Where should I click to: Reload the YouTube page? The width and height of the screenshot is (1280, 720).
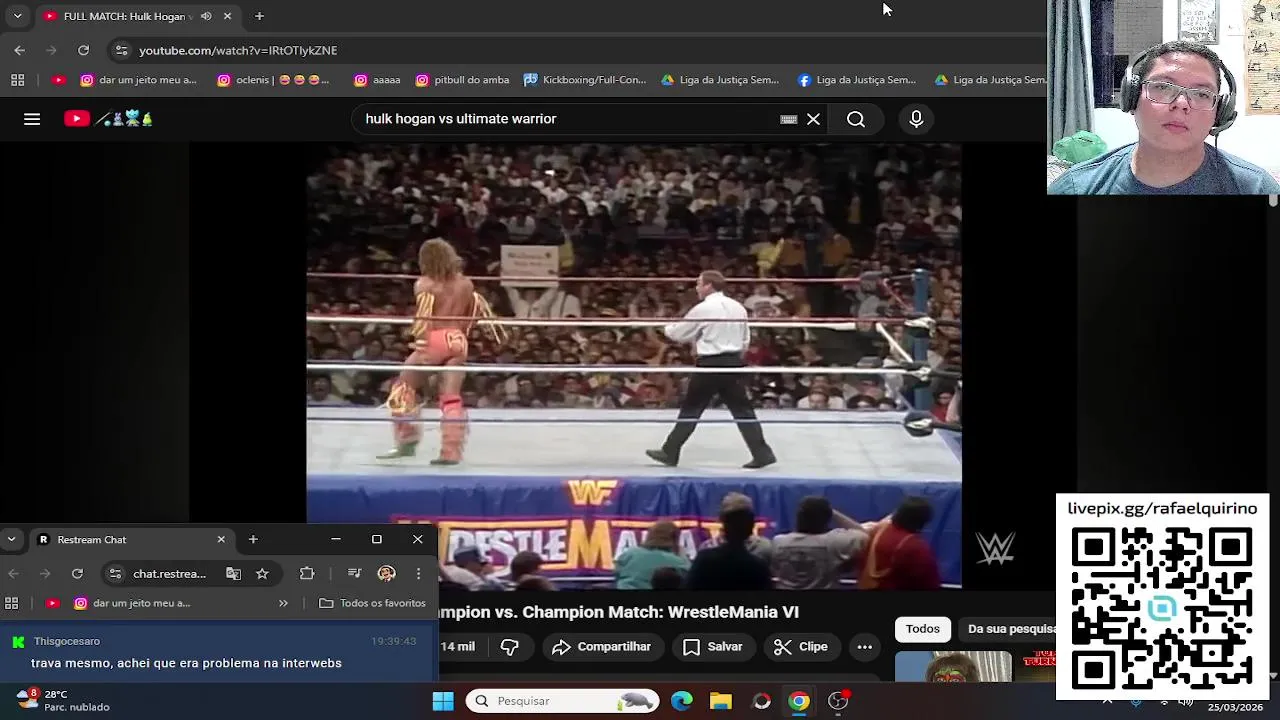coord(83,50)
